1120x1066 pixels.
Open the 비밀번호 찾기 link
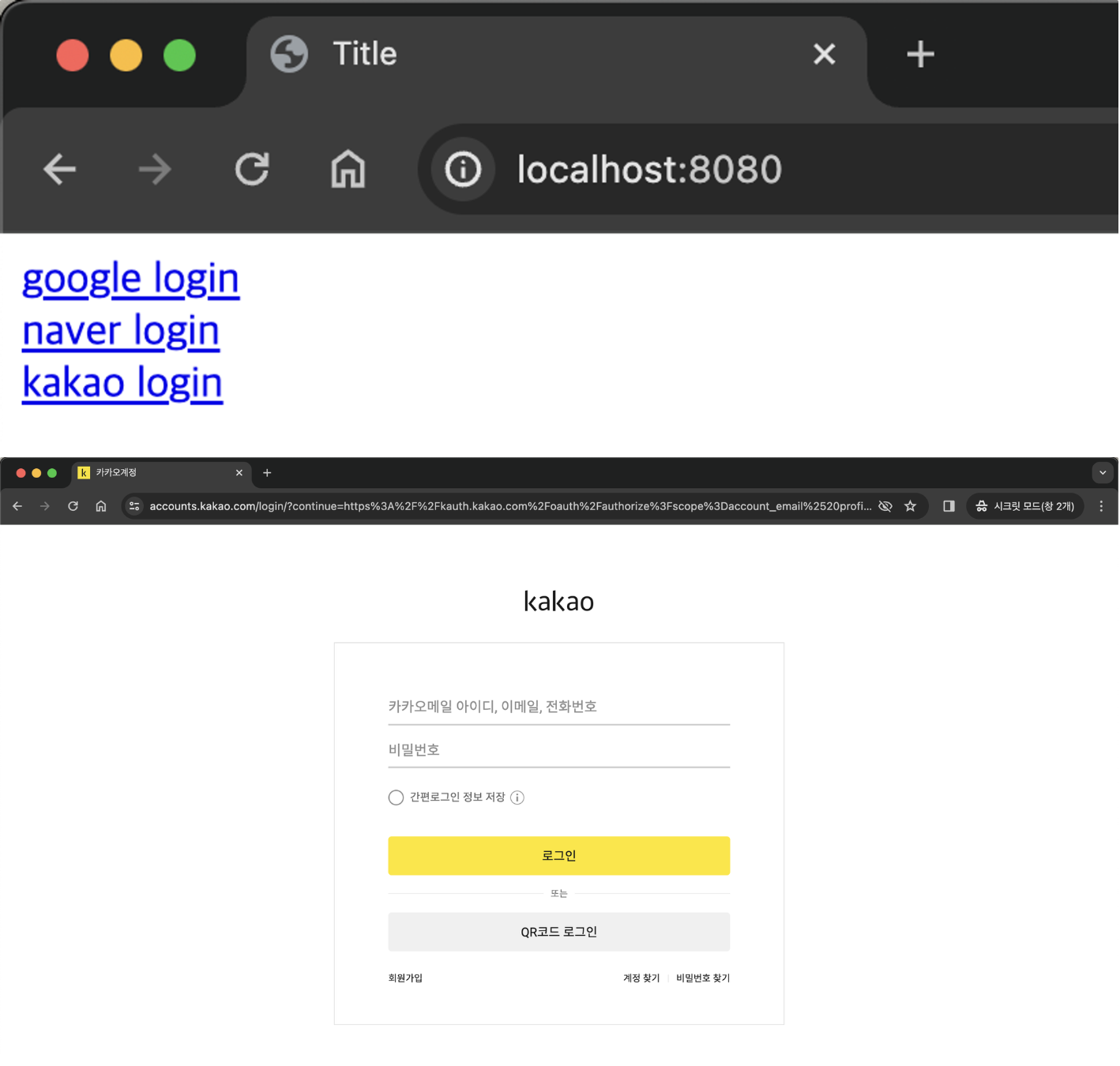pyautogui.click(x=703, y=978)
